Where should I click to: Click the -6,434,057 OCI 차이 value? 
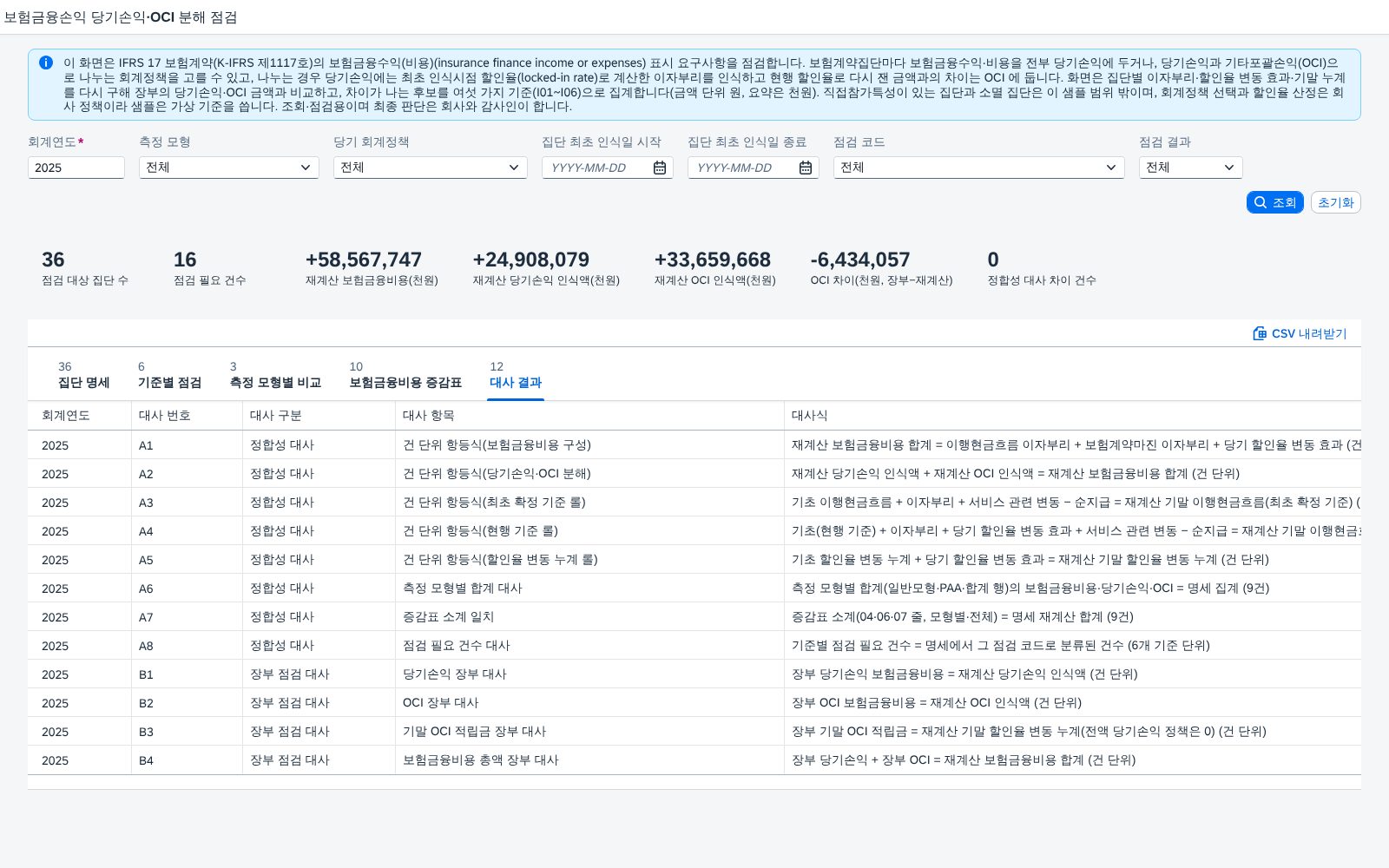(x=860, y=260)
